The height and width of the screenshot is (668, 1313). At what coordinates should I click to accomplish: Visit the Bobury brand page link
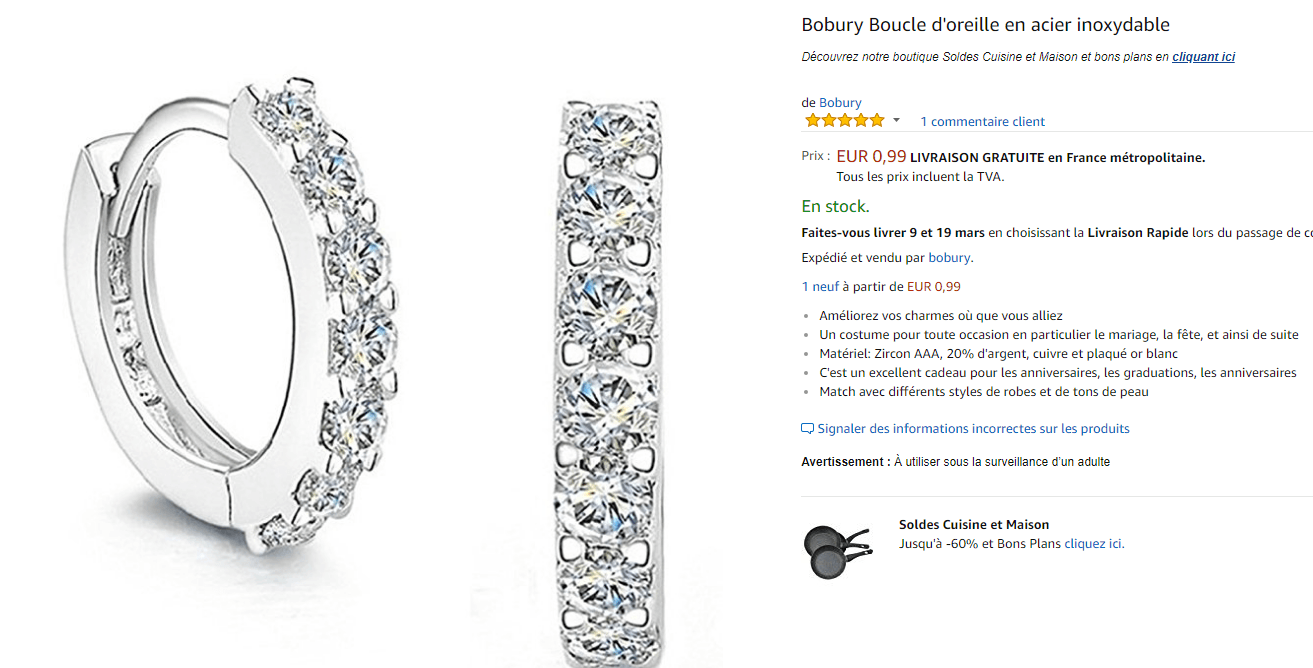(840, 101)
